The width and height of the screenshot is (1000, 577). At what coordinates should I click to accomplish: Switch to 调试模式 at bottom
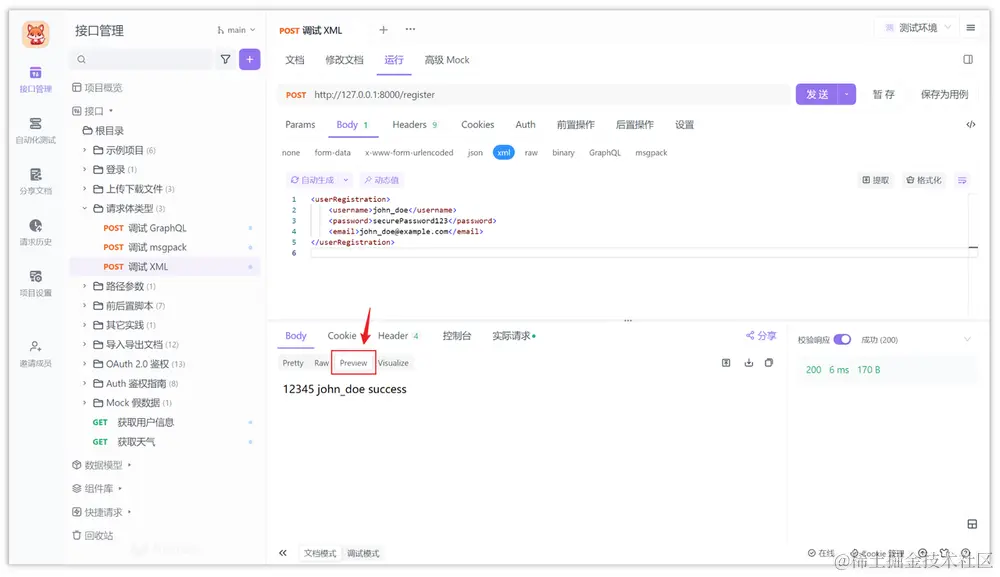coord(363,553)
